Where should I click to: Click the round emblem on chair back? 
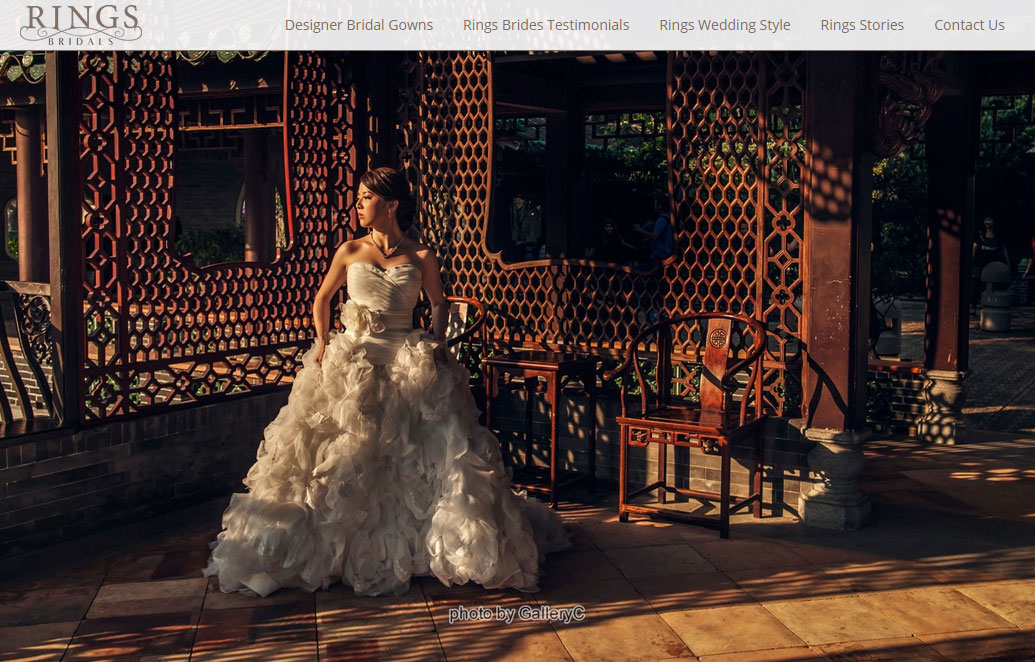click(x=717, y=337)
